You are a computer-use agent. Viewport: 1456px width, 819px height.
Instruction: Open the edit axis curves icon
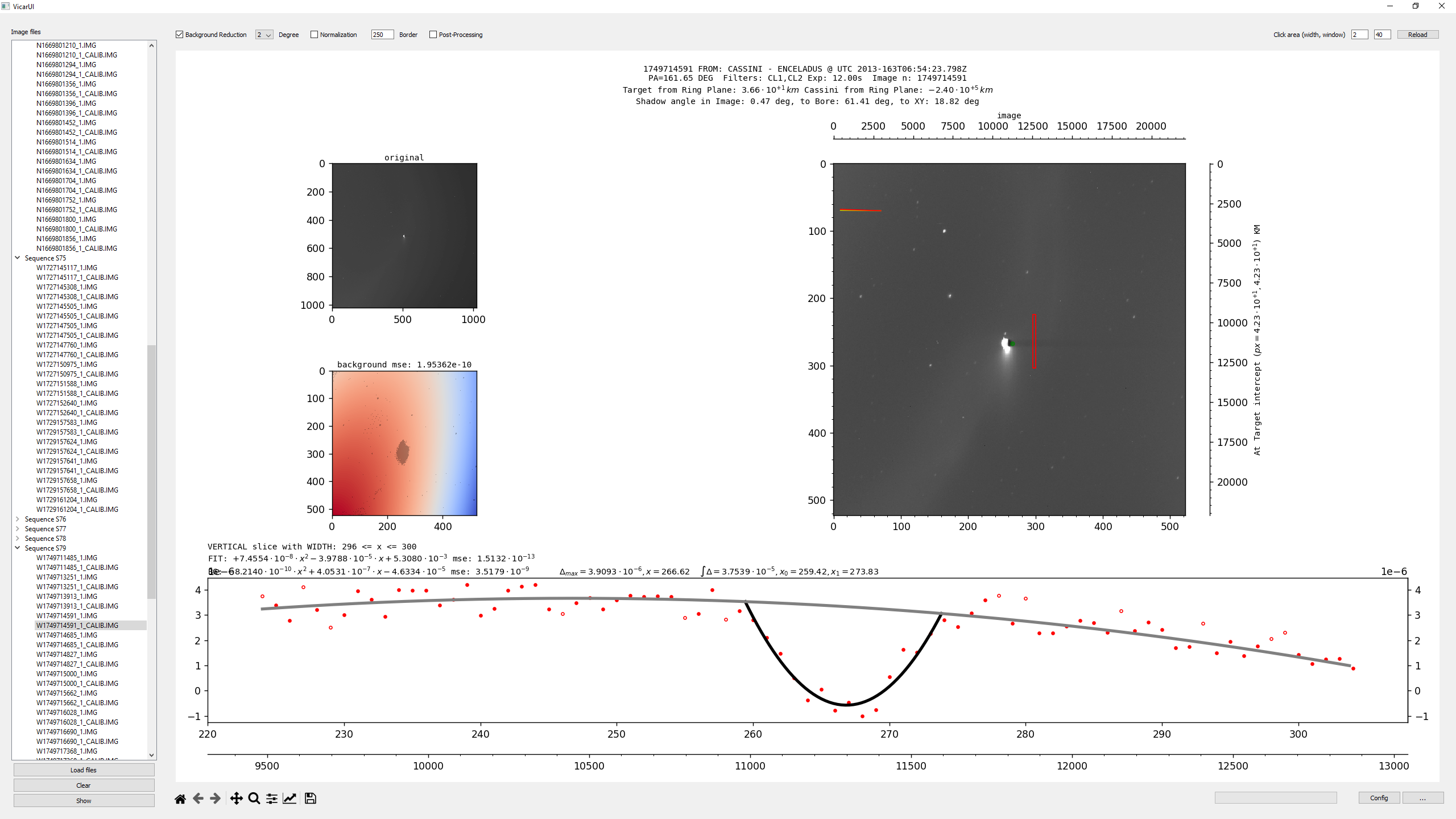point(289,799)
